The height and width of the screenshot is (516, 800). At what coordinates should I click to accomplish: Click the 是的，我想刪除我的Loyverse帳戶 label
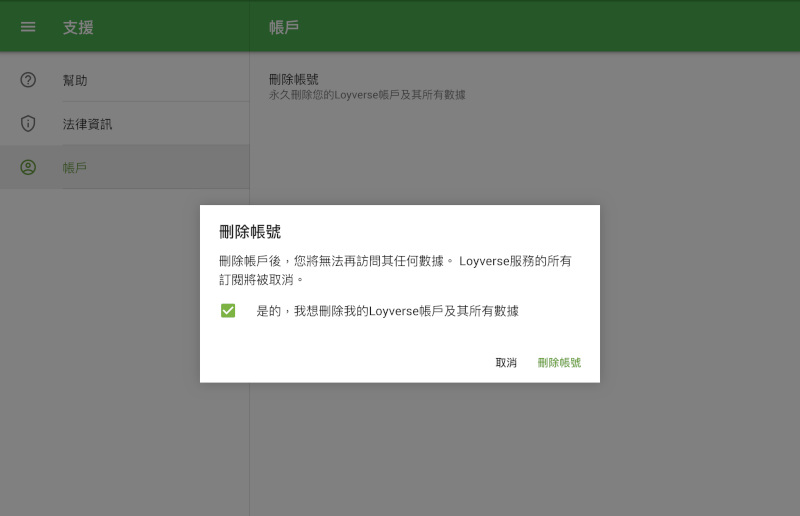point(387,311)
